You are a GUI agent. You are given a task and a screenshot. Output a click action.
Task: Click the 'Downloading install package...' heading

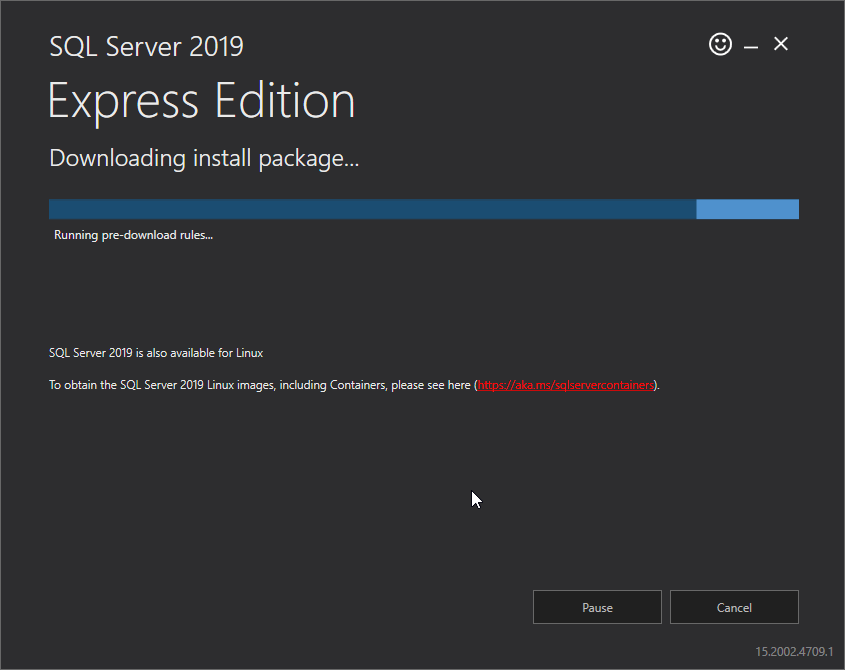[x=204, y=158]
